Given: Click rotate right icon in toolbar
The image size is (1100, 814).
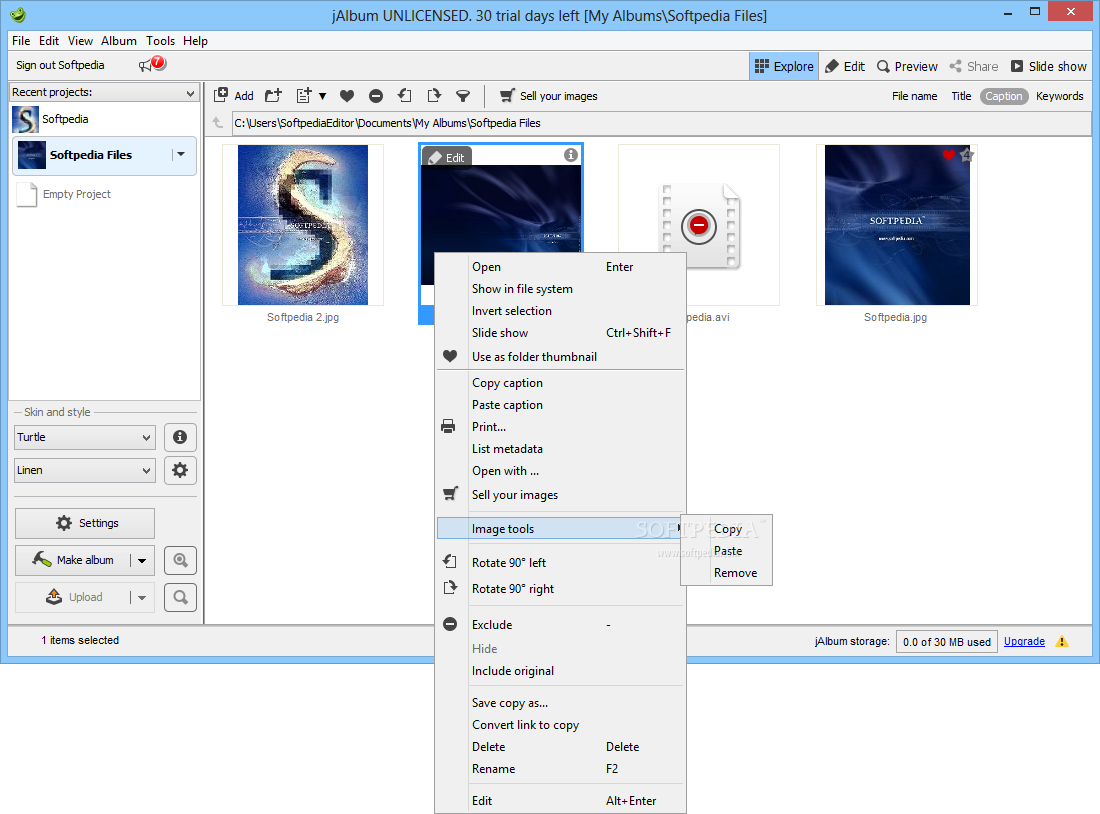Looking at the screenshot, I should (x=434, y=95).
